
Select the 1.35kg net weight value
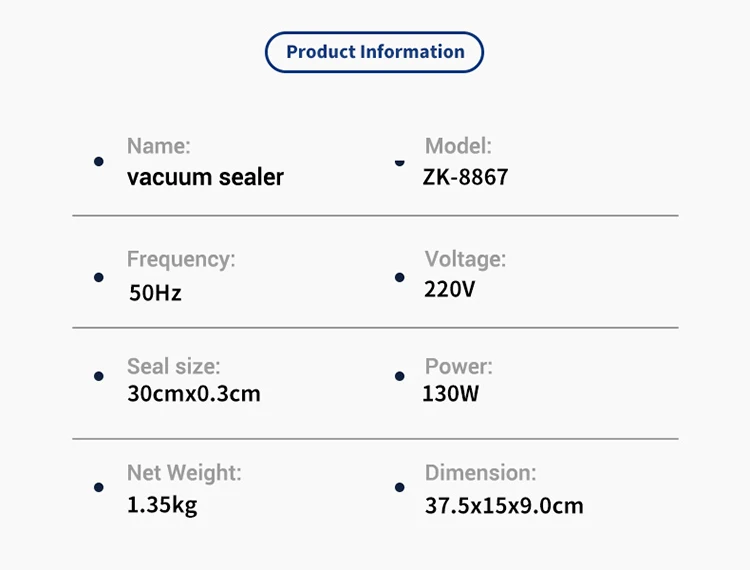162,505
